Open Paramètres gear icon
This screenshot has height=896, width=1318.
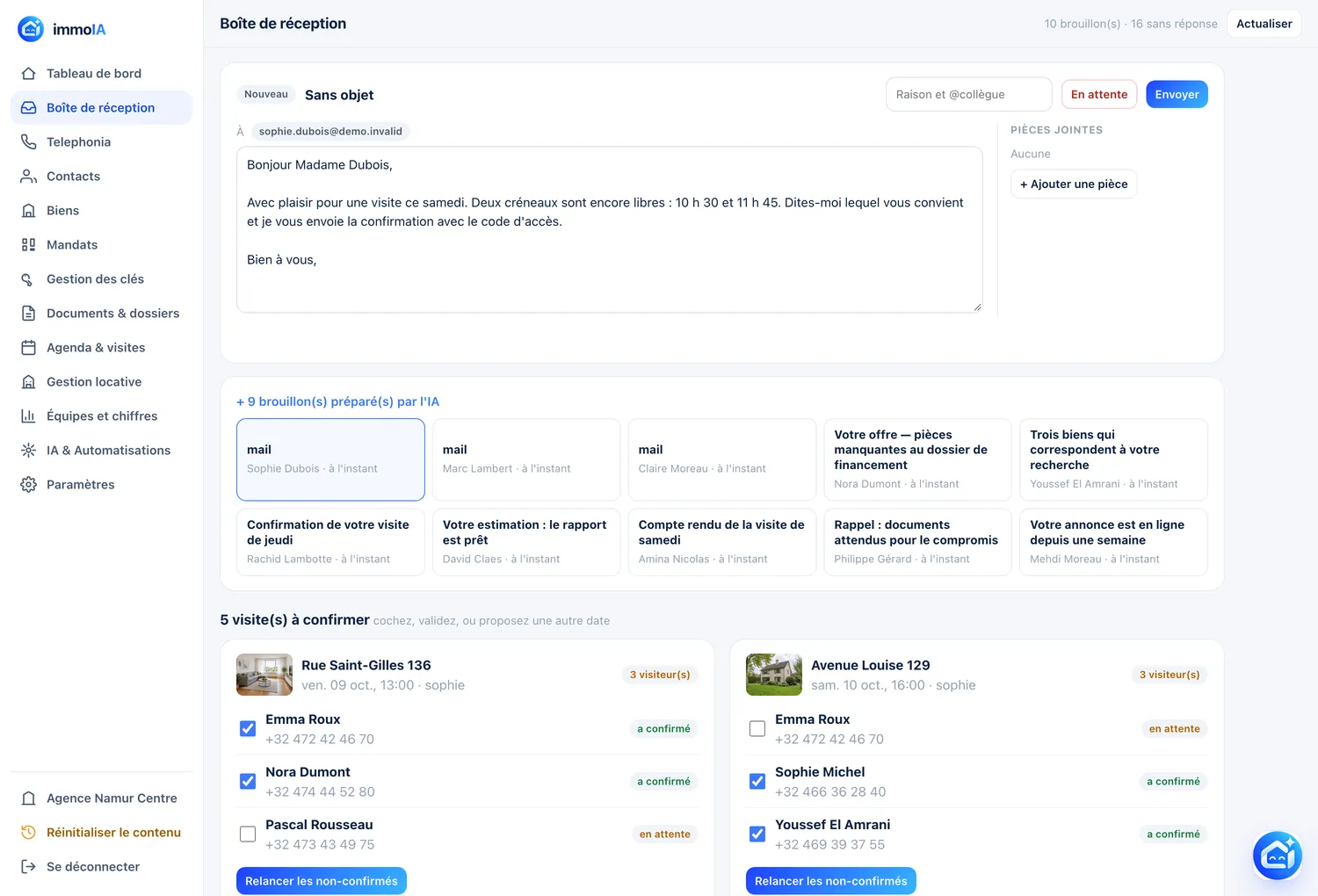(28, 485)
